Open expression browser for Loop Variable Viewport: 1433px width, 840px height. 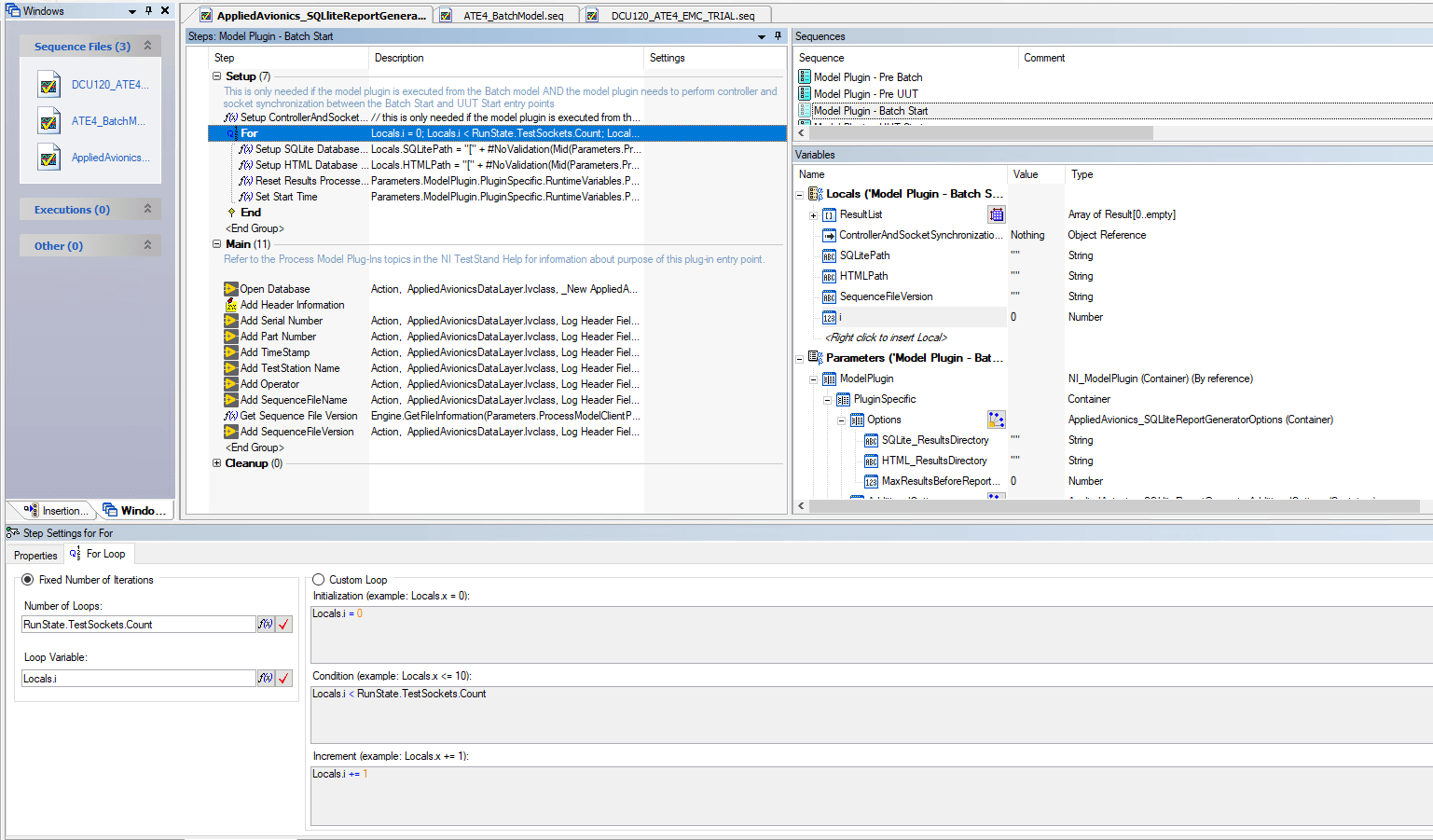(x=266, y=679)
